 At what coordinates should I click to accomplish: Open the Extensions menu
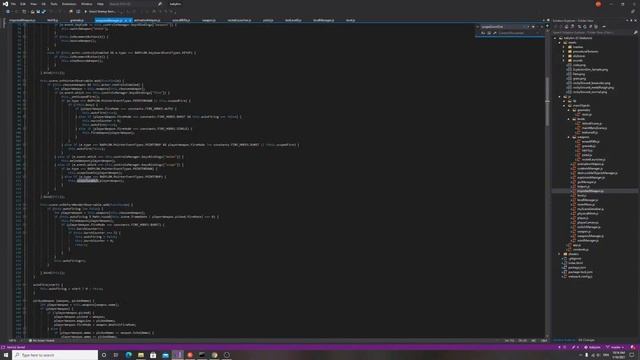pos(69,4)
